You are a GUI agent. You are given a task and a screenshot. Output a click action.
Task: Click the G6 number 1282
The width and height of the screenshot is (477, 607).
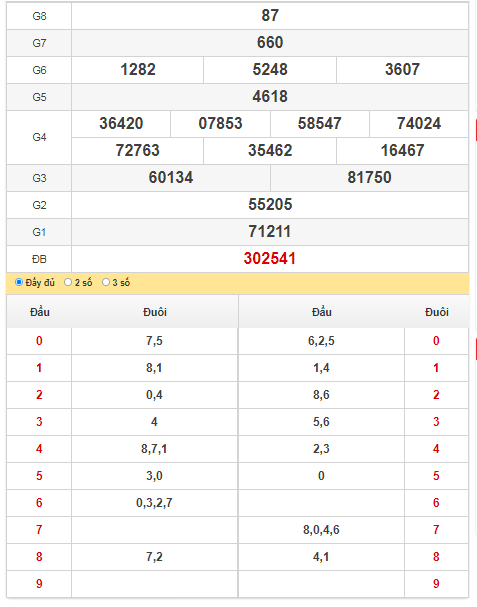coord(138,70)
